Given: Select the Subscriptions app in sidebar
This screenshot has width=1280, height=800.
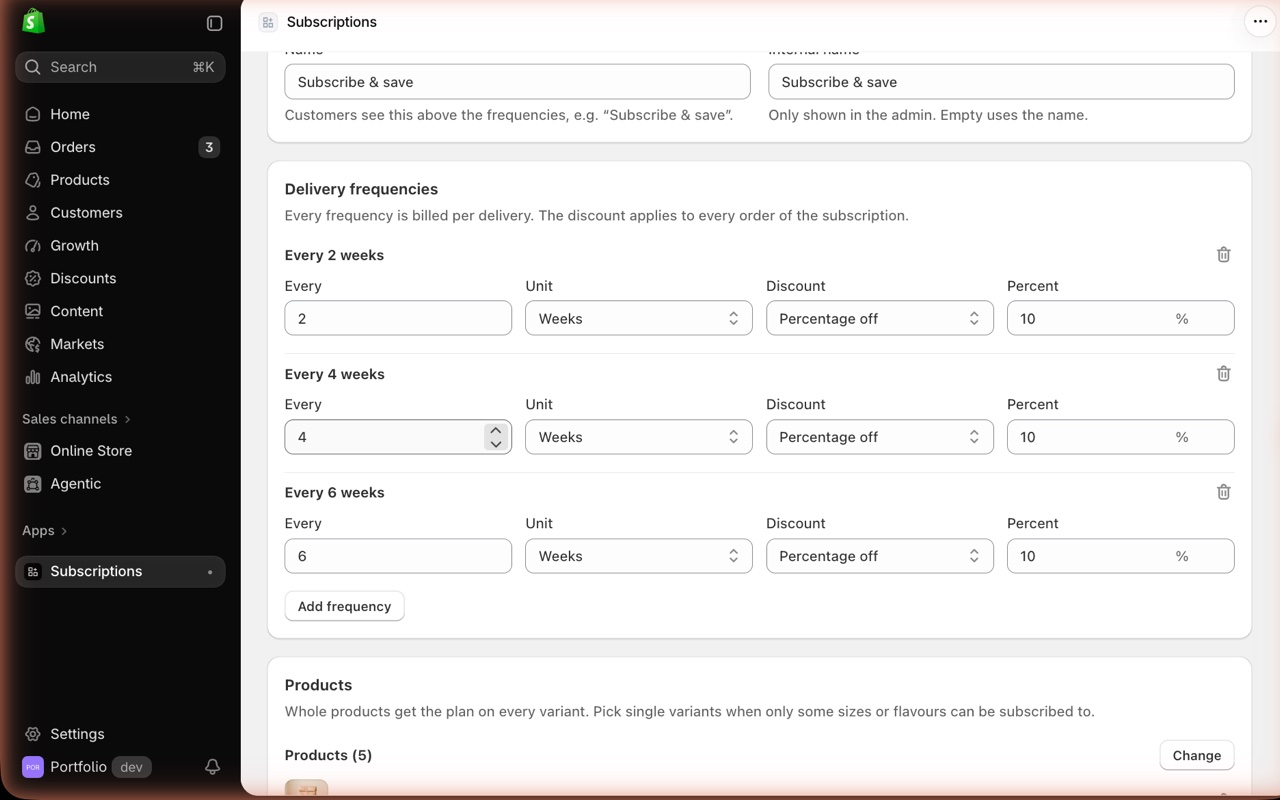Looking at the screenshot, I should pyautogui.click(x=120, y=571).
